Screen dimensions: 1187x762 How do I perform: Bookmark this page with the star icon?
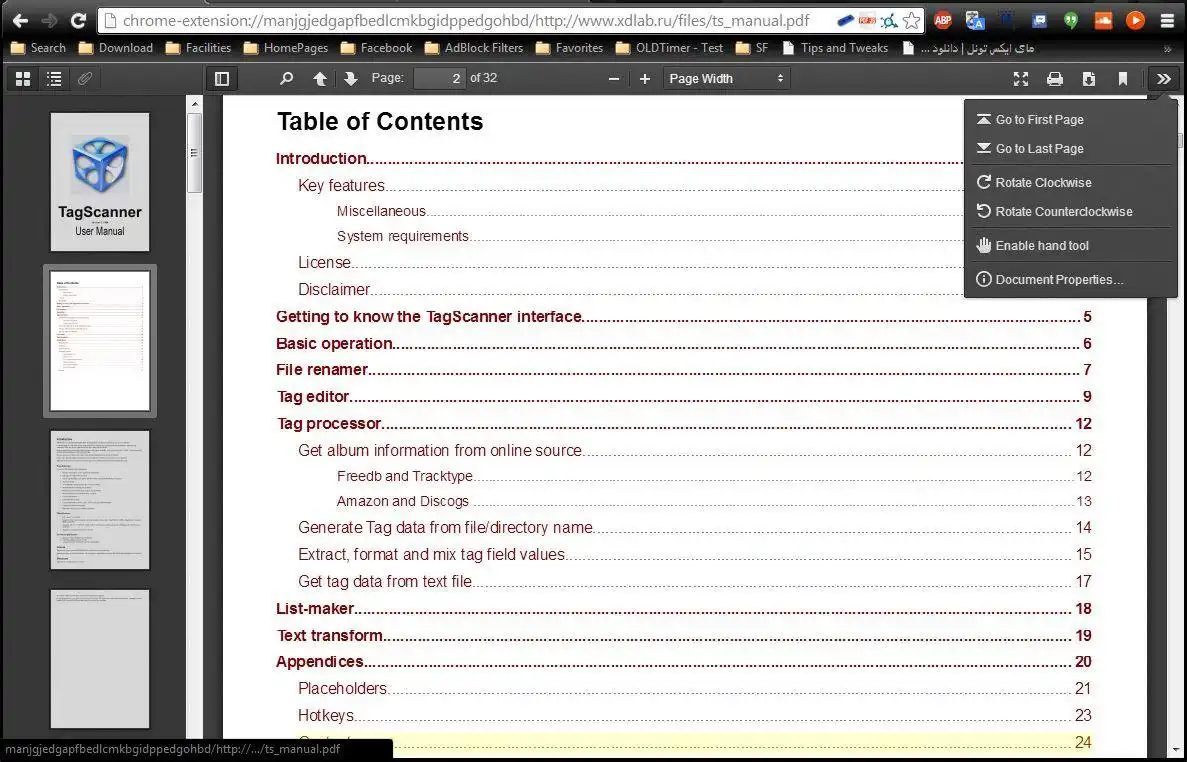point(911,20)
